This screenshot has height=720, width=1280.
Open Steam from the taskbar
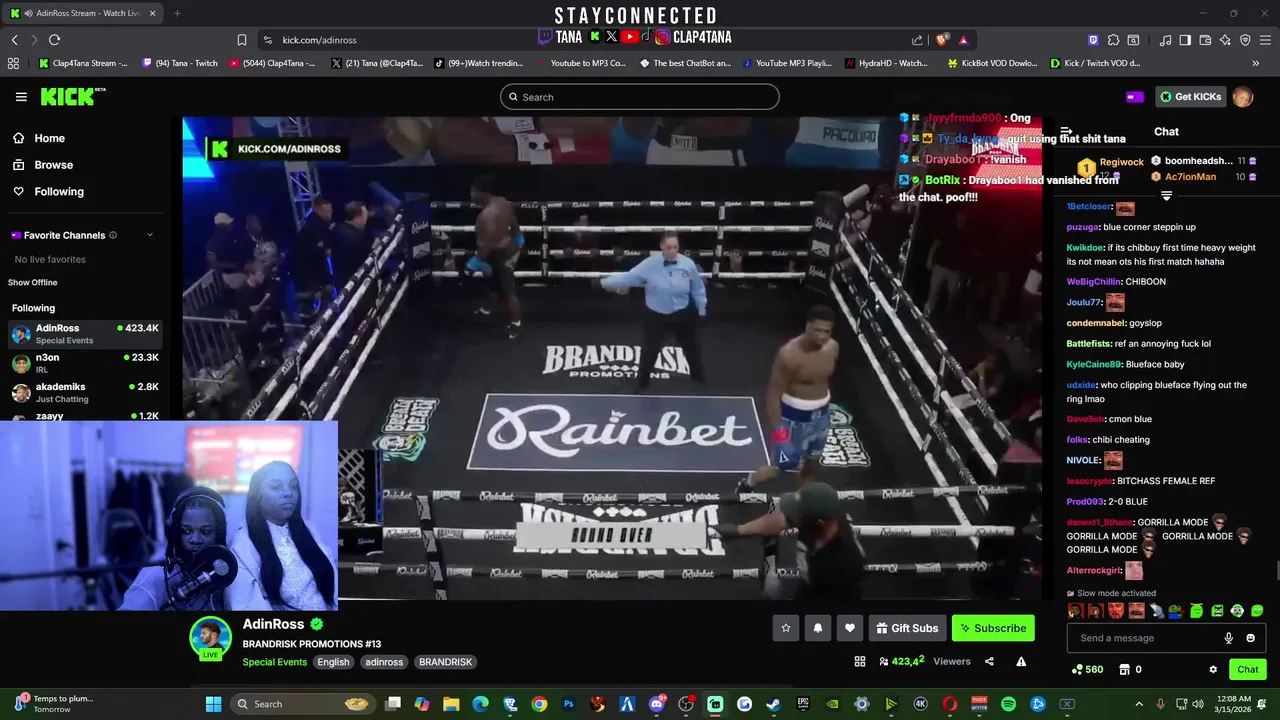pyautogui.click(x=774, y=704)
